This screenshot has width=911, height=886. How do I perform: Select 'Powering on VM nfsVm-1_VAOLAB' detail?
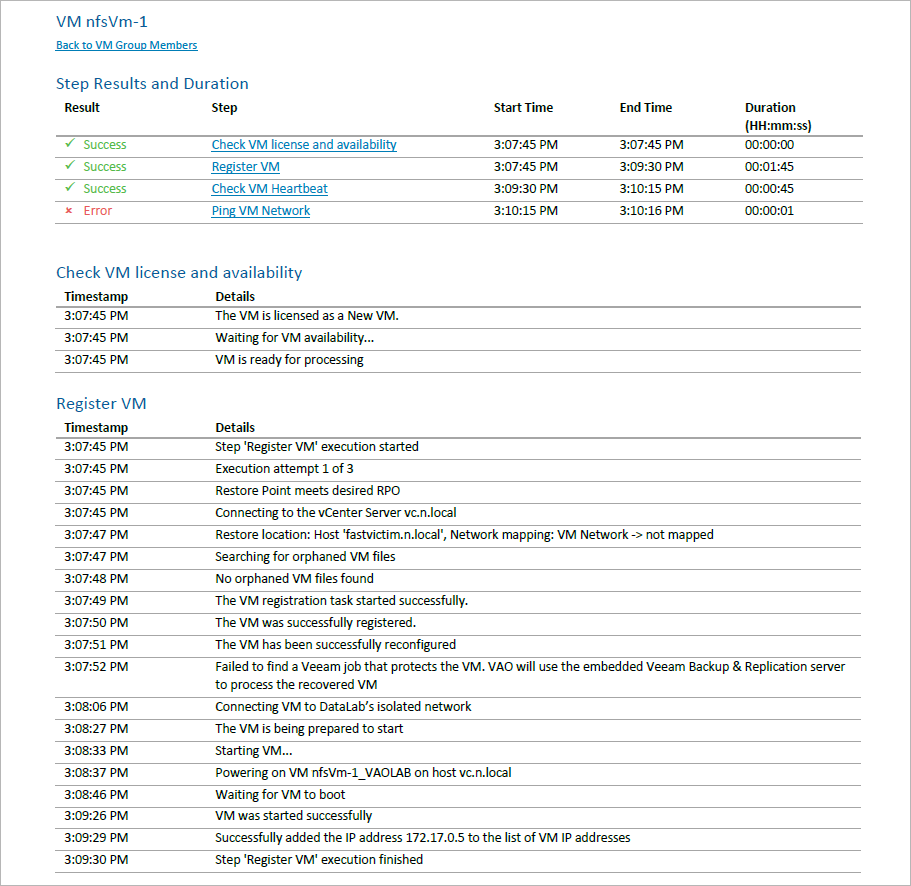click(x=363, y=773)
